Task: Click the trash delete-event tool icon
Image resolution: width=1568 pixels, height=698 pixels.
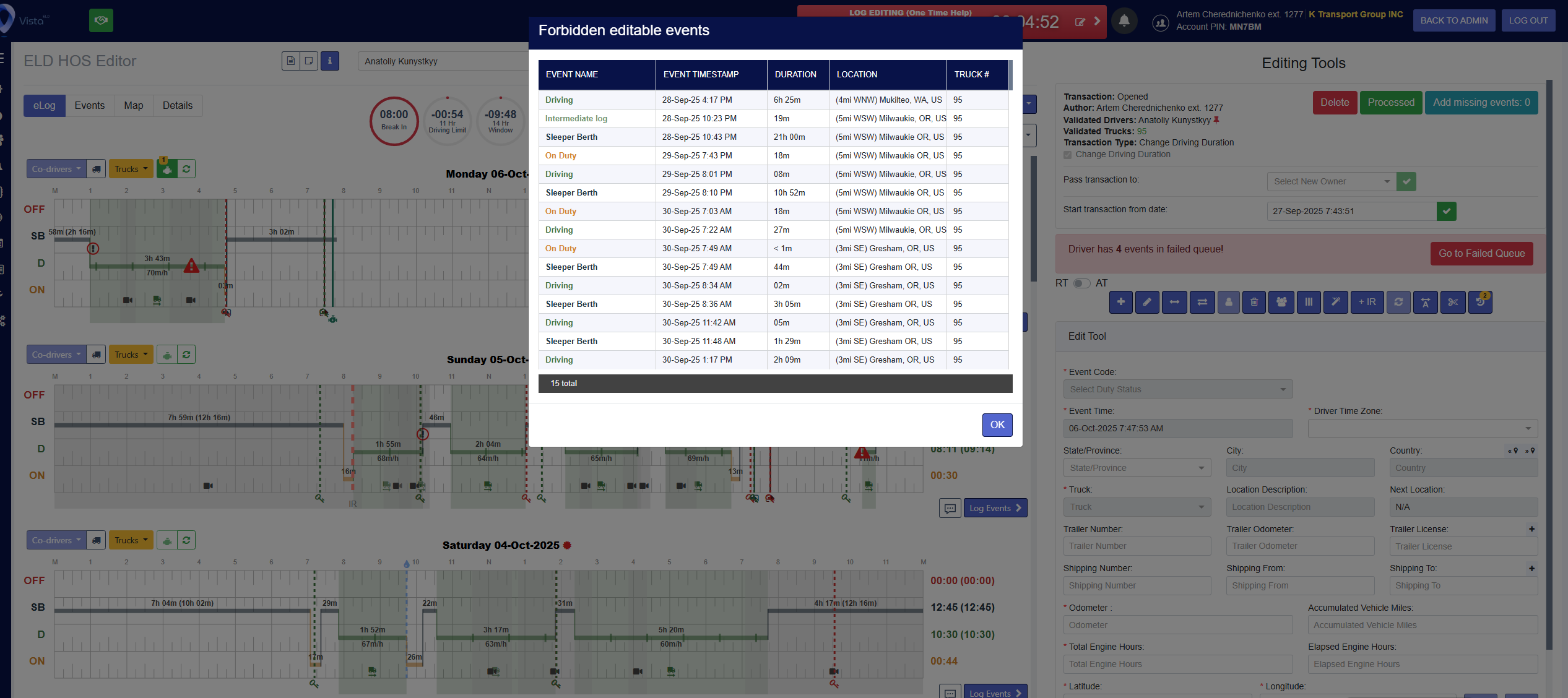Action: point(1254,302)
